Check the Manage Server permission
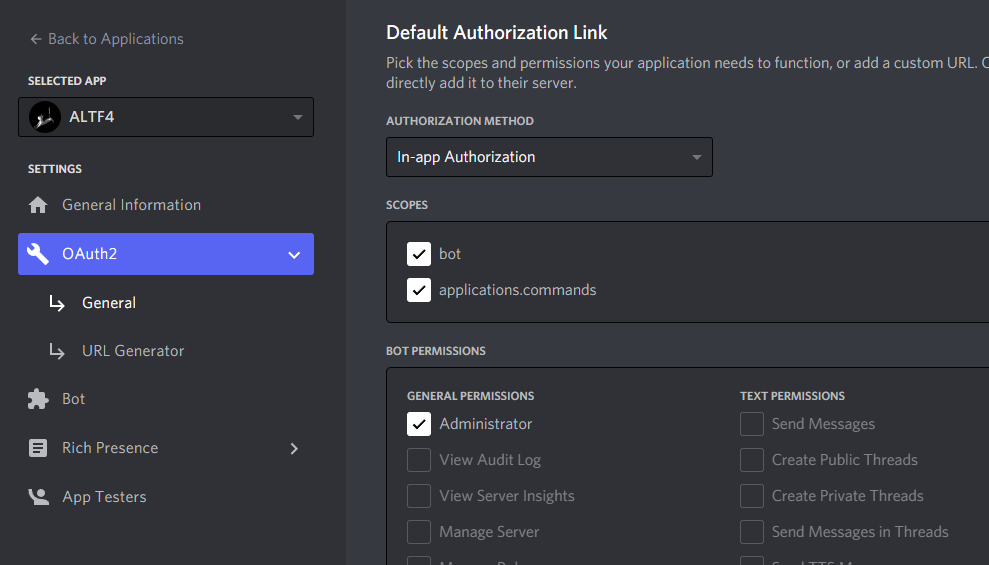 419,532
